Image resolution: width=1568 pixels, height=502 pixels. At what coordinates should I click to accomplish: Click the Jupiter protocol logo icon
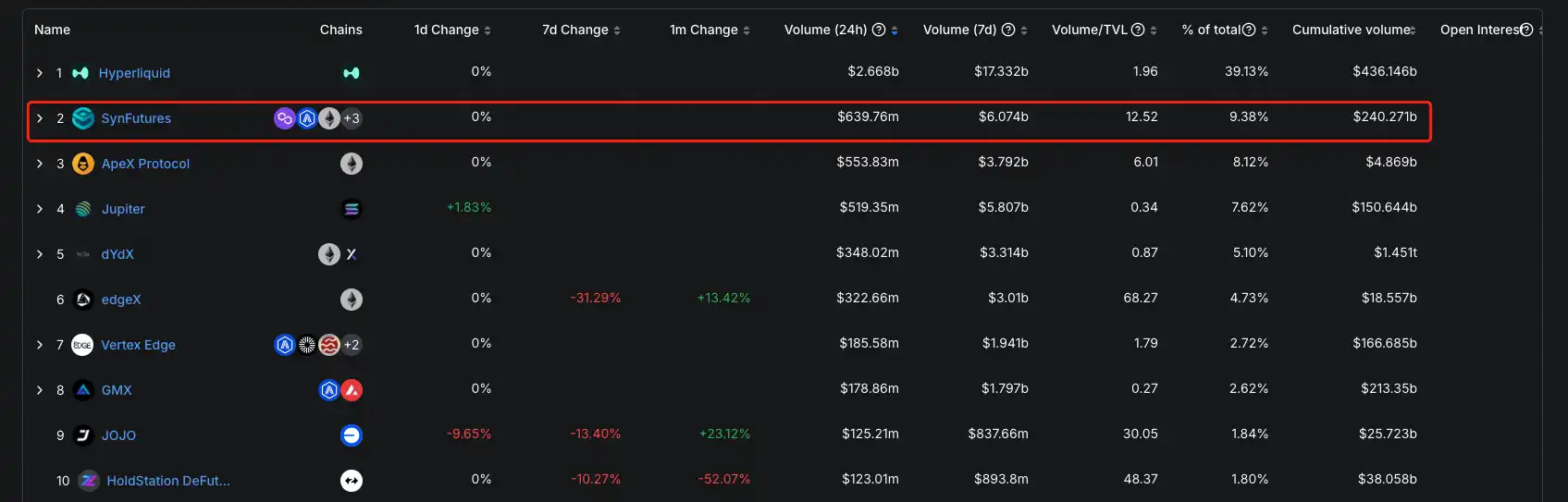pyautogui.click(x=83, y=209)
